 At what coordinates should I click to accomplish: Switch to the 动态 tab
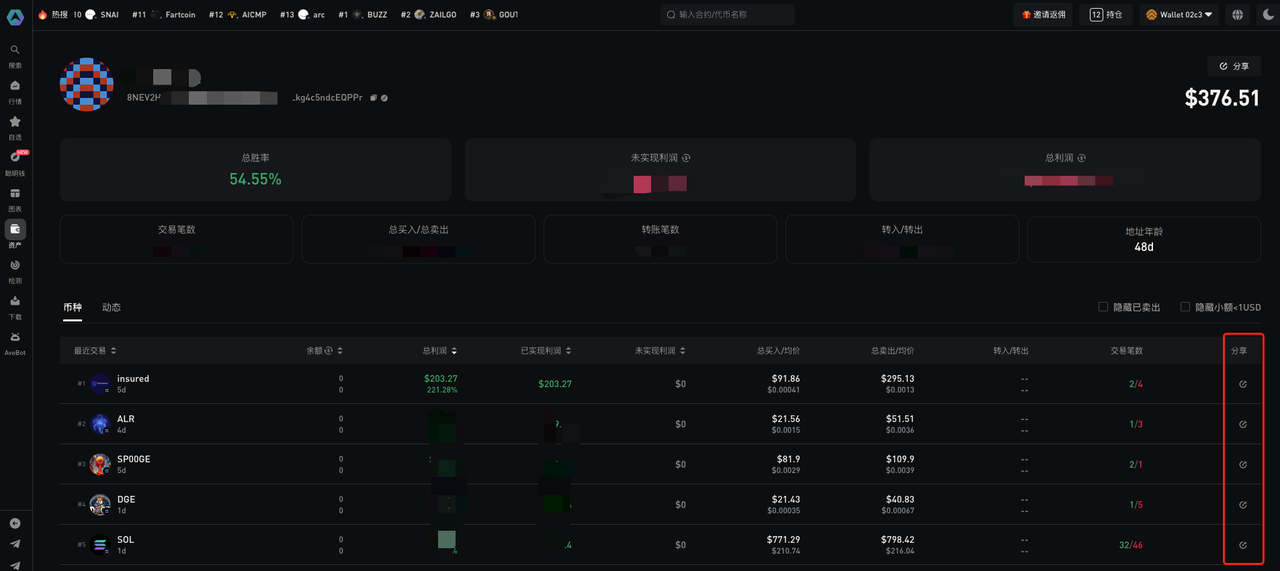point(111,307)
